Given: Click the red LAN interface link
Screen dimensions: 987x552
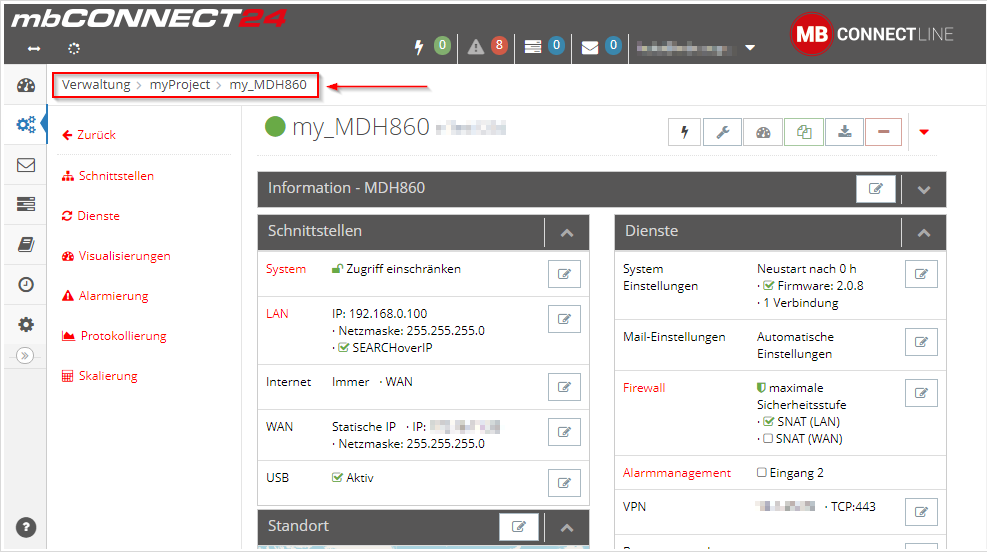Looking at the screenshot, I should click(277, 313).
